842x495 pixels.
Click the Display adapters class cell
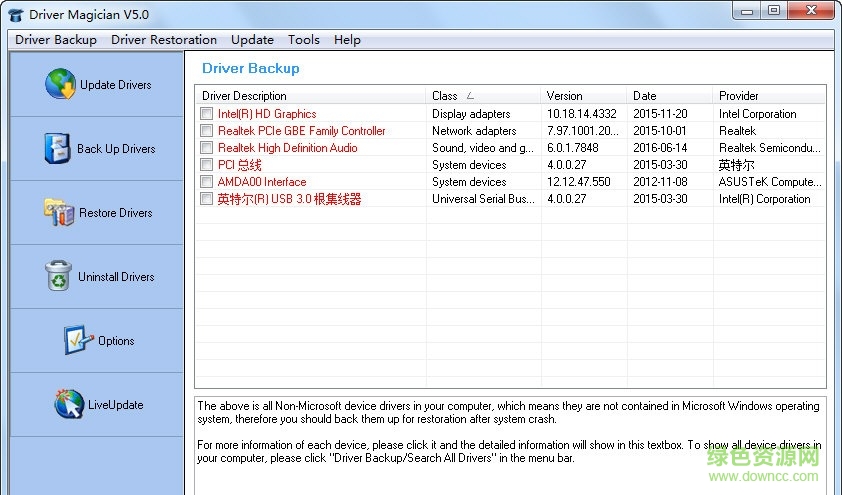[x=471, y=114]
